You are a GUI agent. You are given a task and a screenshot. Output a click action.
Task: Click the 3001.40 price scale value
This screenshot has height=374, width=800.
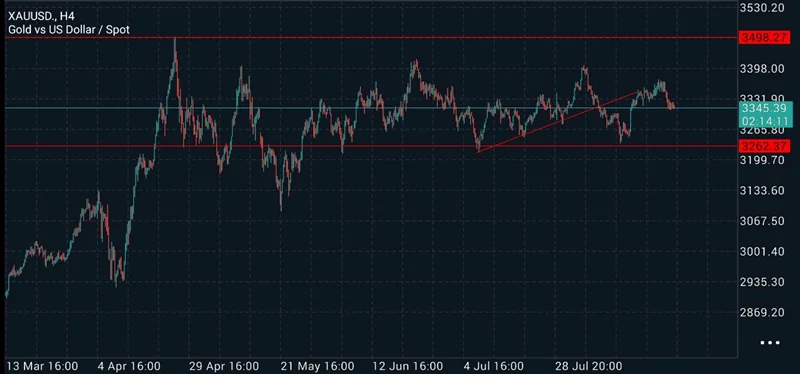tap(762, 252)
